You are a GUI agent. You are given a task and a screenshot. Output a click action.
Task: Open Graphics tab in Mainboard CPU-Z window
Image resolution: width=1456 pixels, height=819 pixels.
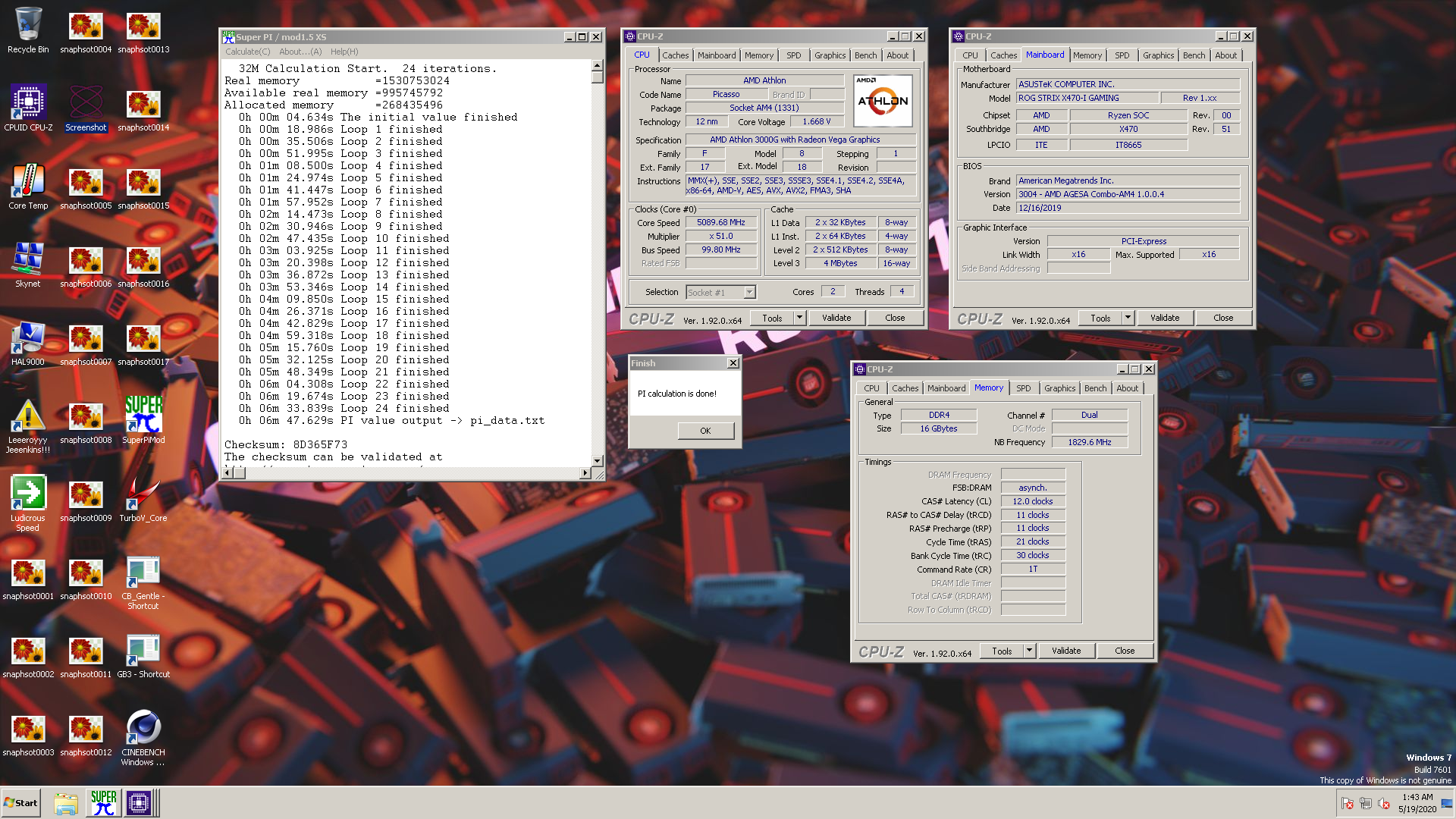[x=1158, y=55]
